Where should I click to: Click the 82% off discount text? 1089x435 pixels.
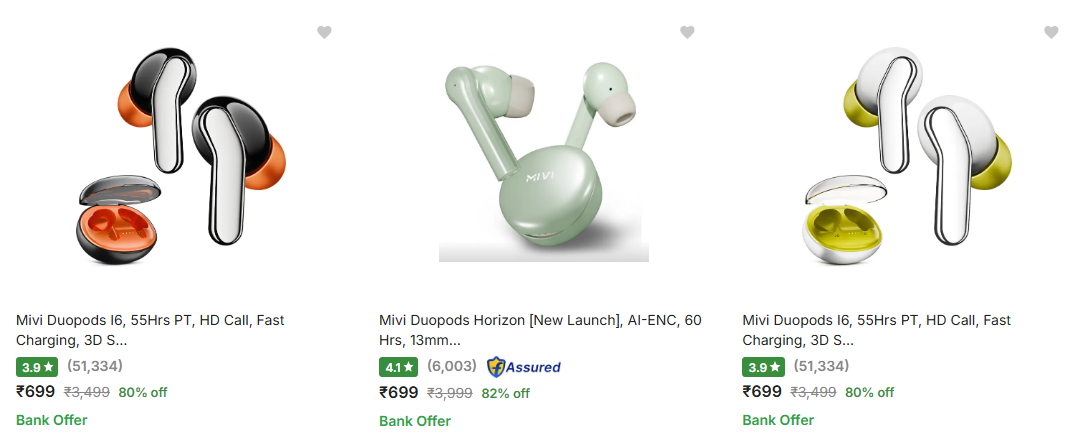(505, 393)
